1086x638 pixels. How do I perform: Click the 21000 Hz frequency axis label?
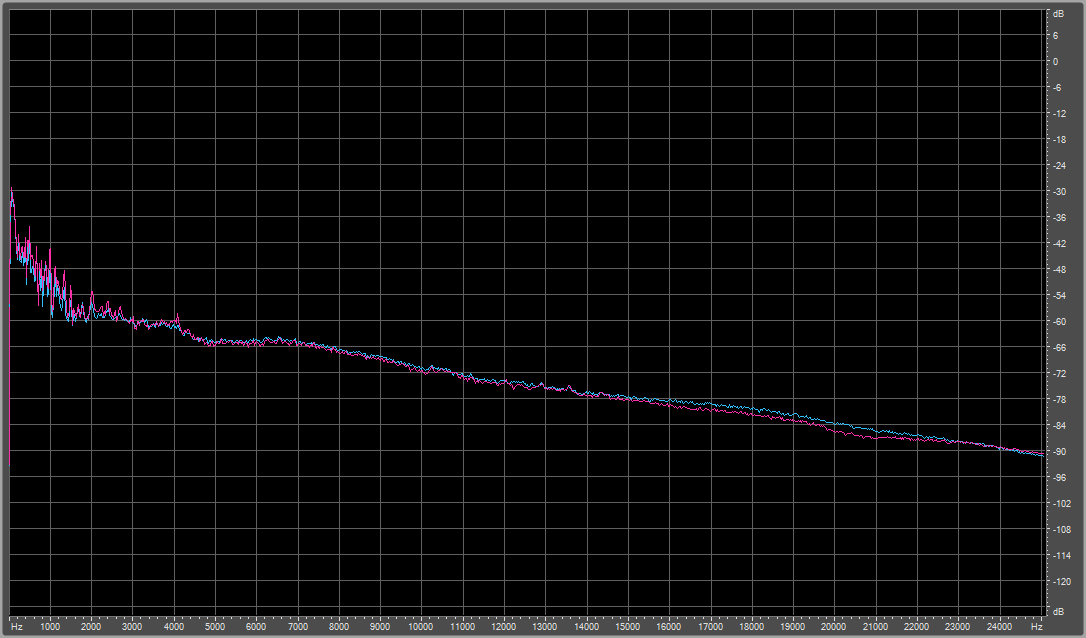click(x=876, y=626)
